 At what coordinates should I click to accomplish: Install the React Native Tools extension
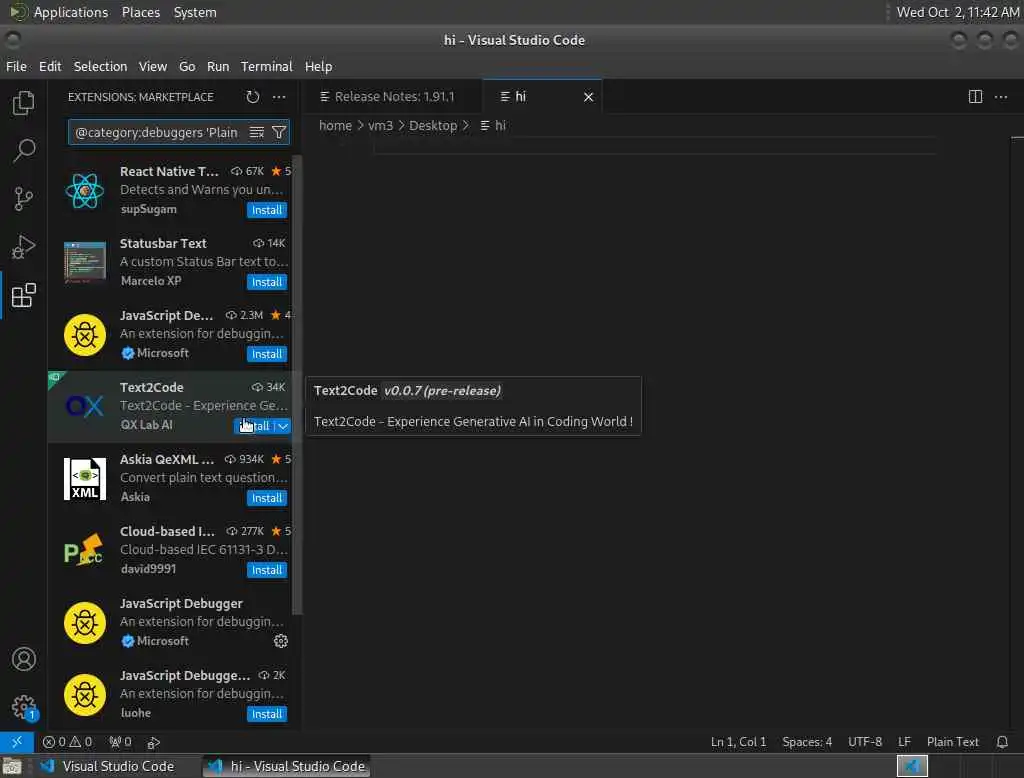tap(266, 210)
